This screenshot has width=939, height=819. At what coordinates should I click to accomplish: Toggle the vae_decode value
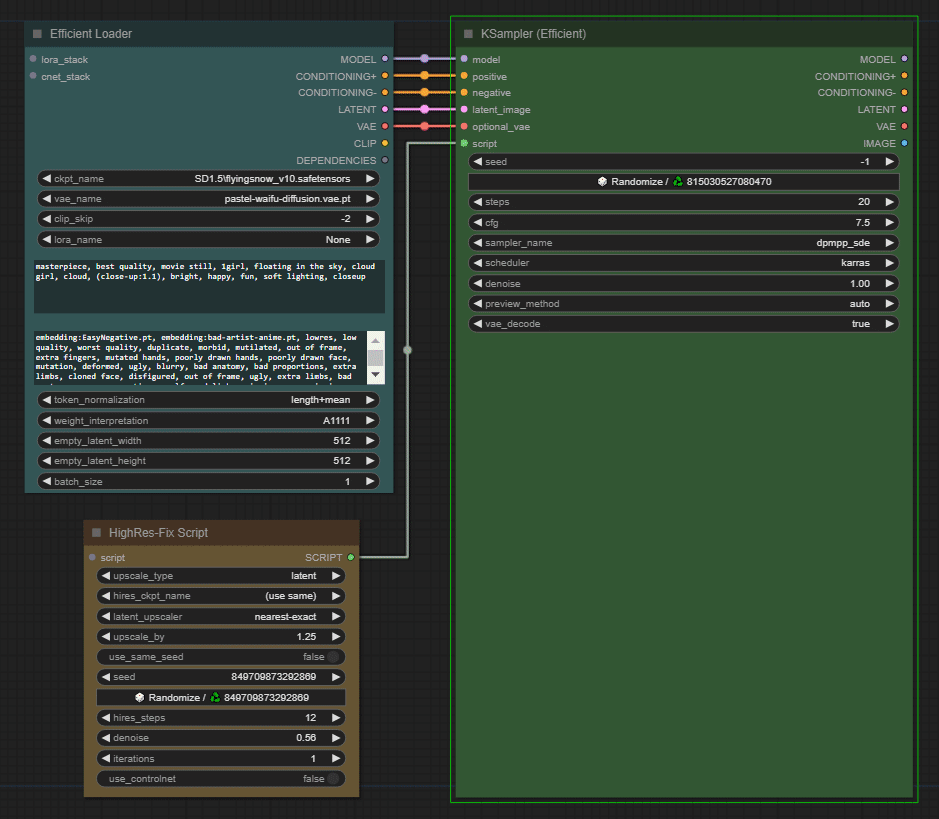[683, 324]
